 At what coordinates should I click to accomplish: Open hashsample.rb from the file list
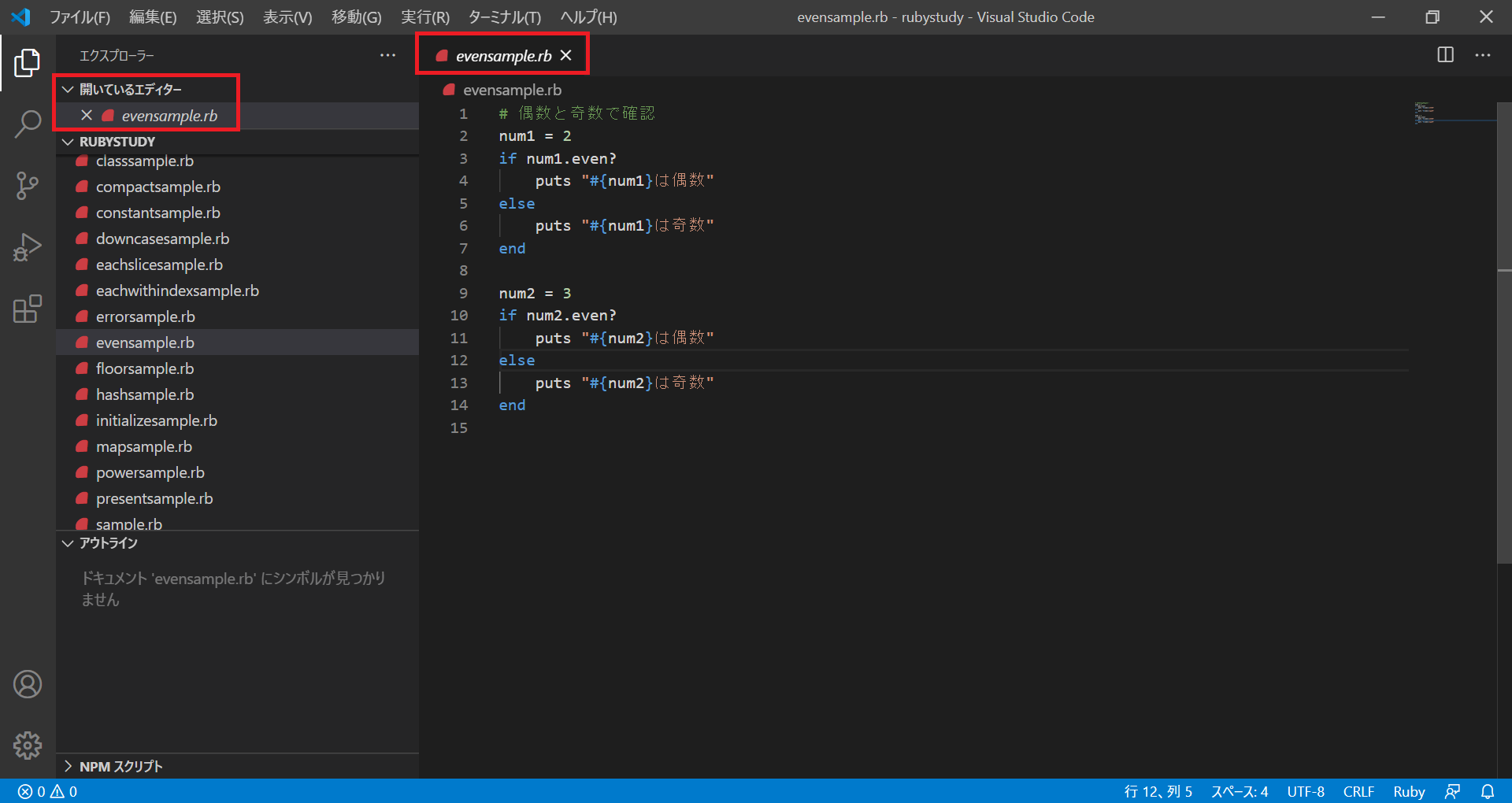pos(145,394)
